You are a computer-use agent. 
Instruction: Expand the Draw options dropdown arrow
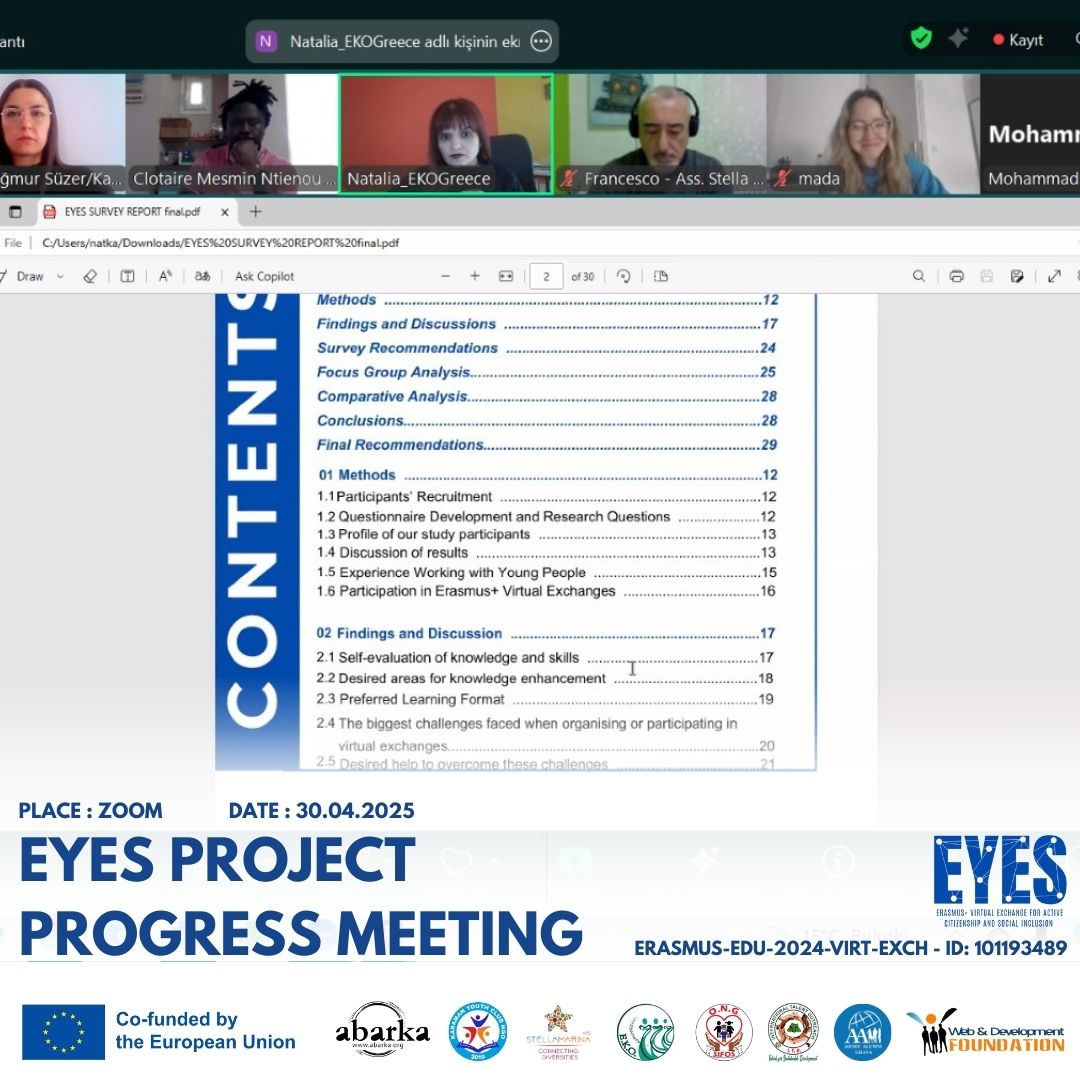click(x=61, y=276)
